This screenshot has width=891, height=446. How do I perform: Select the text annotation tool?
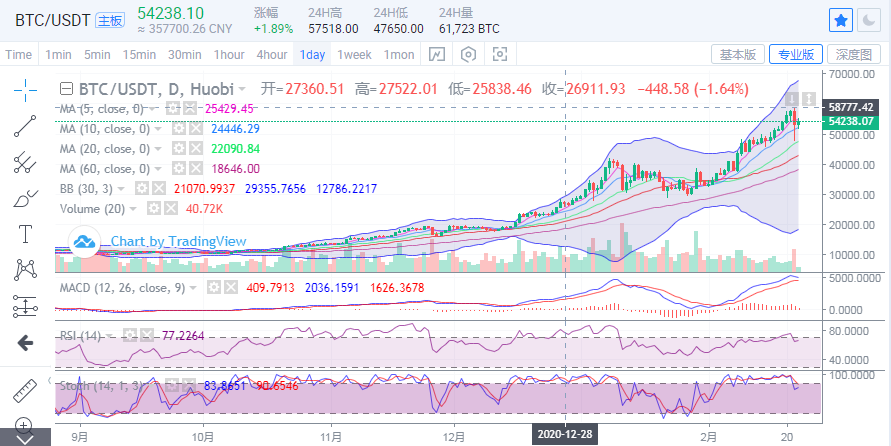(25, 234)
